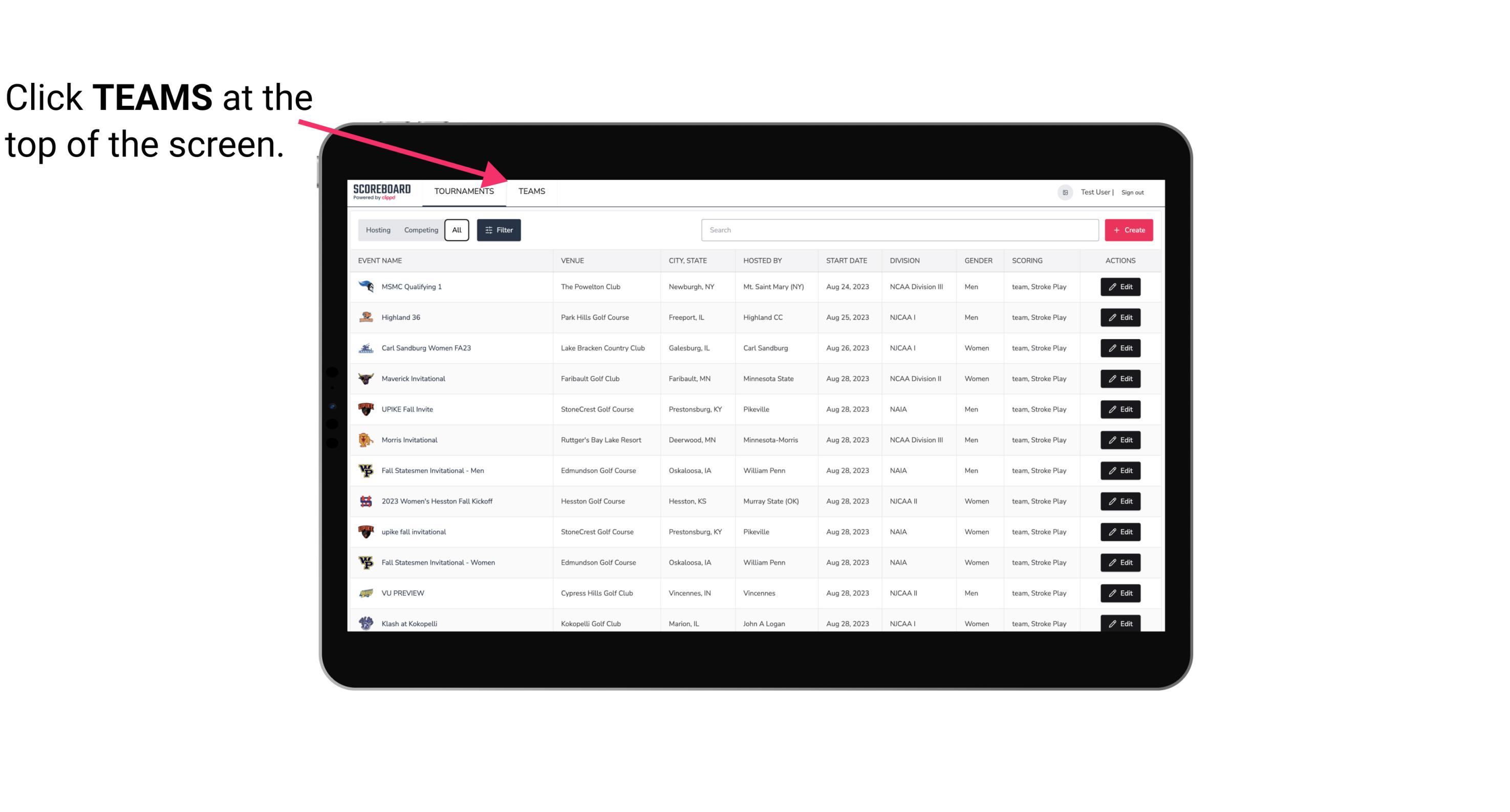Screen dimensions: 1510x812
Task: Select the All filter toggle
Action: (456, 230)
